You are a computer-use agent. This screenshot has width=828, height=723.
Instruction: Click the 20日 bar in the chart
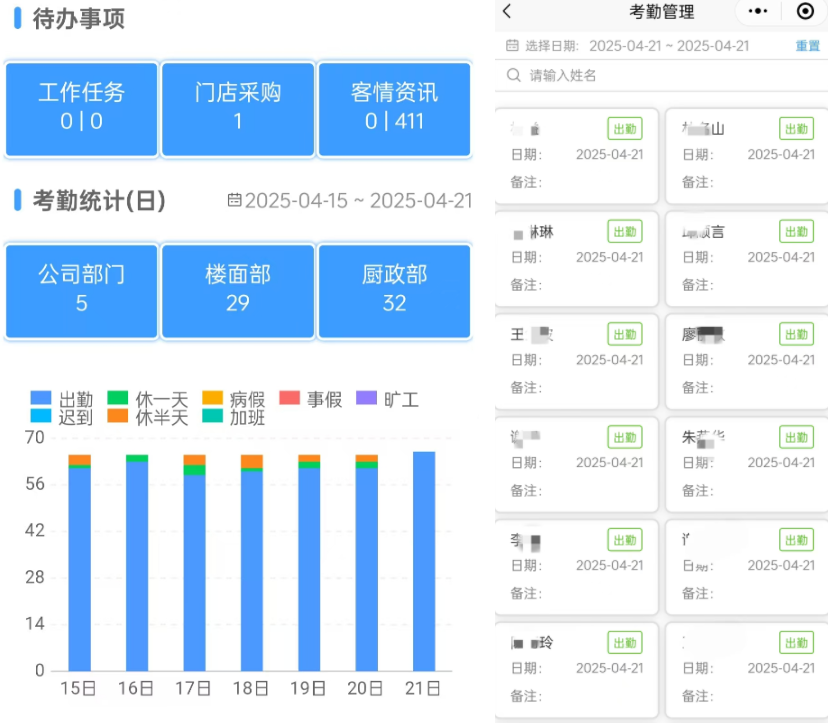(366, 563)
